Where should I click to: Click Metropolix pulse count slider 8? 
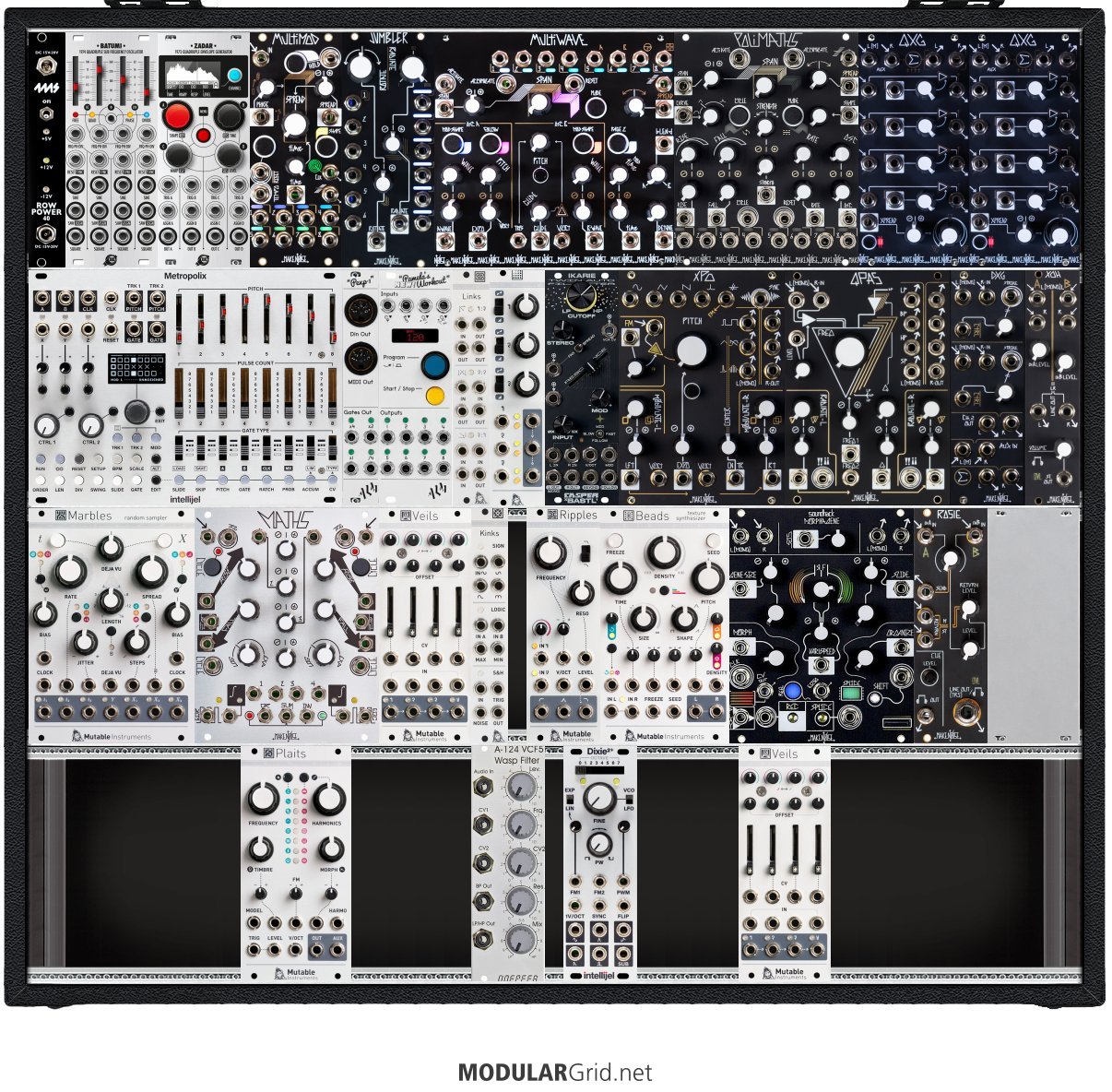pyautogui.click(x=332, y=393)
